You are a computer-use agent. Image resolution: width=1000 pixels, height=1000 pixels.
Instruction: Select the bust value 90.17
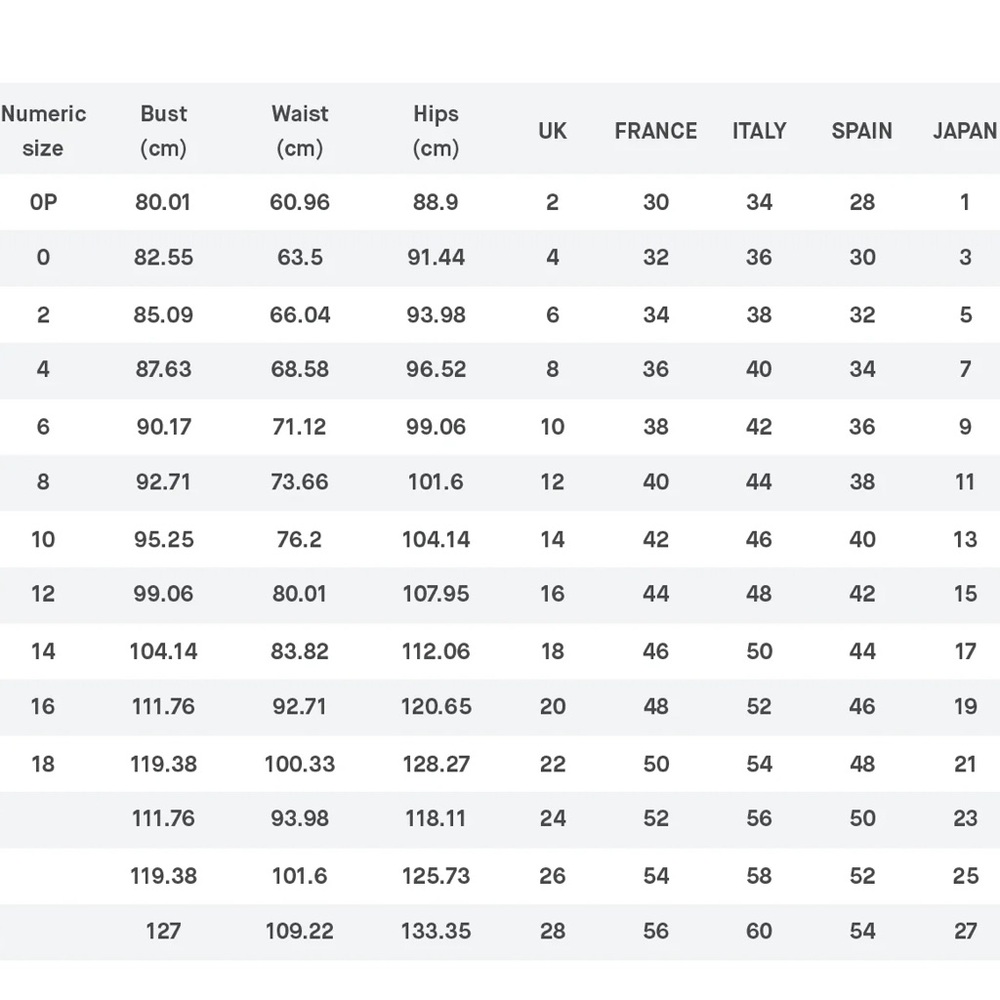click(x=164, y=427)
